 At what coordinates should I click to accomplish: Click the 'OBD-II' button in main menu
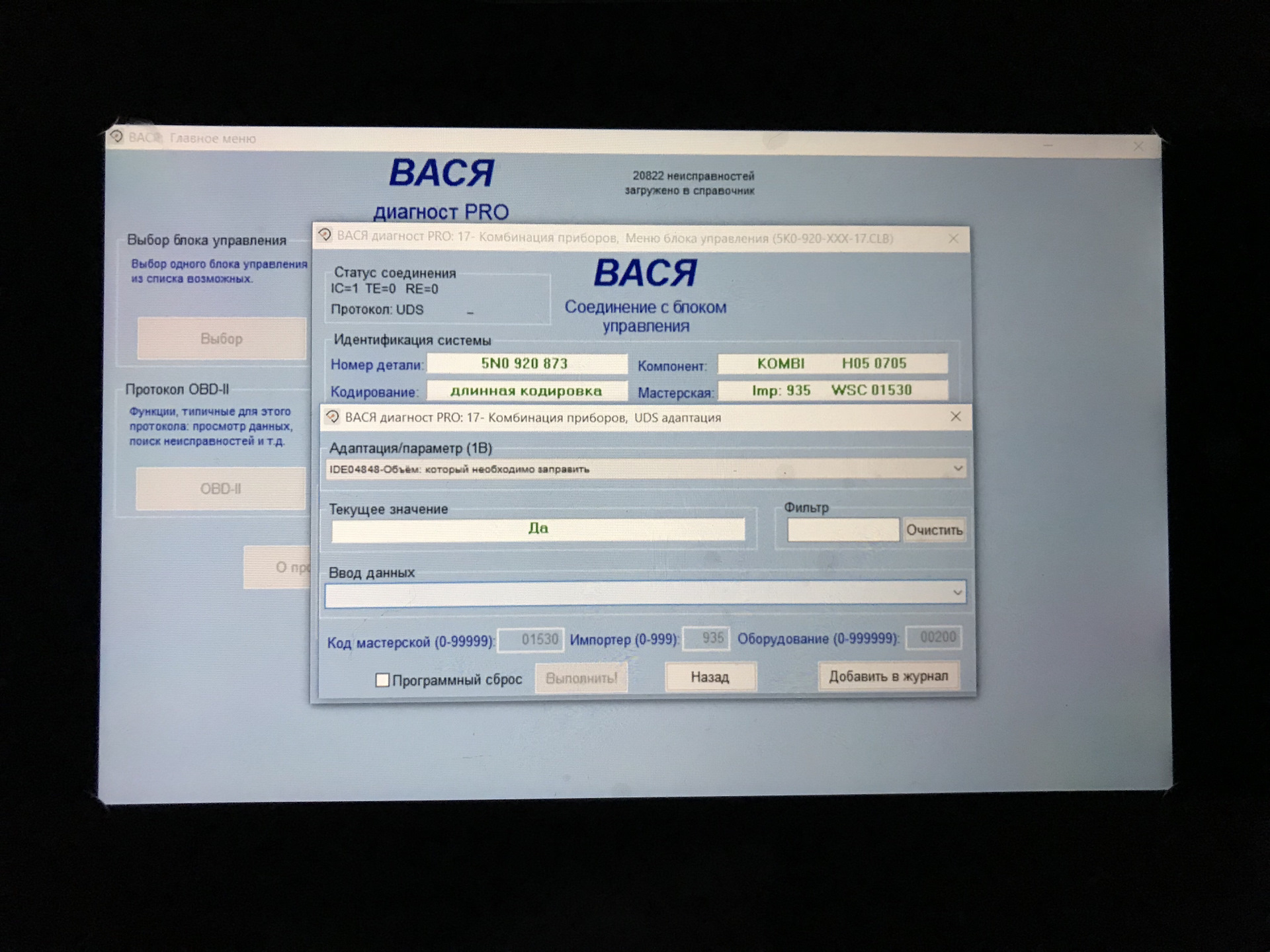pos(221,489)
